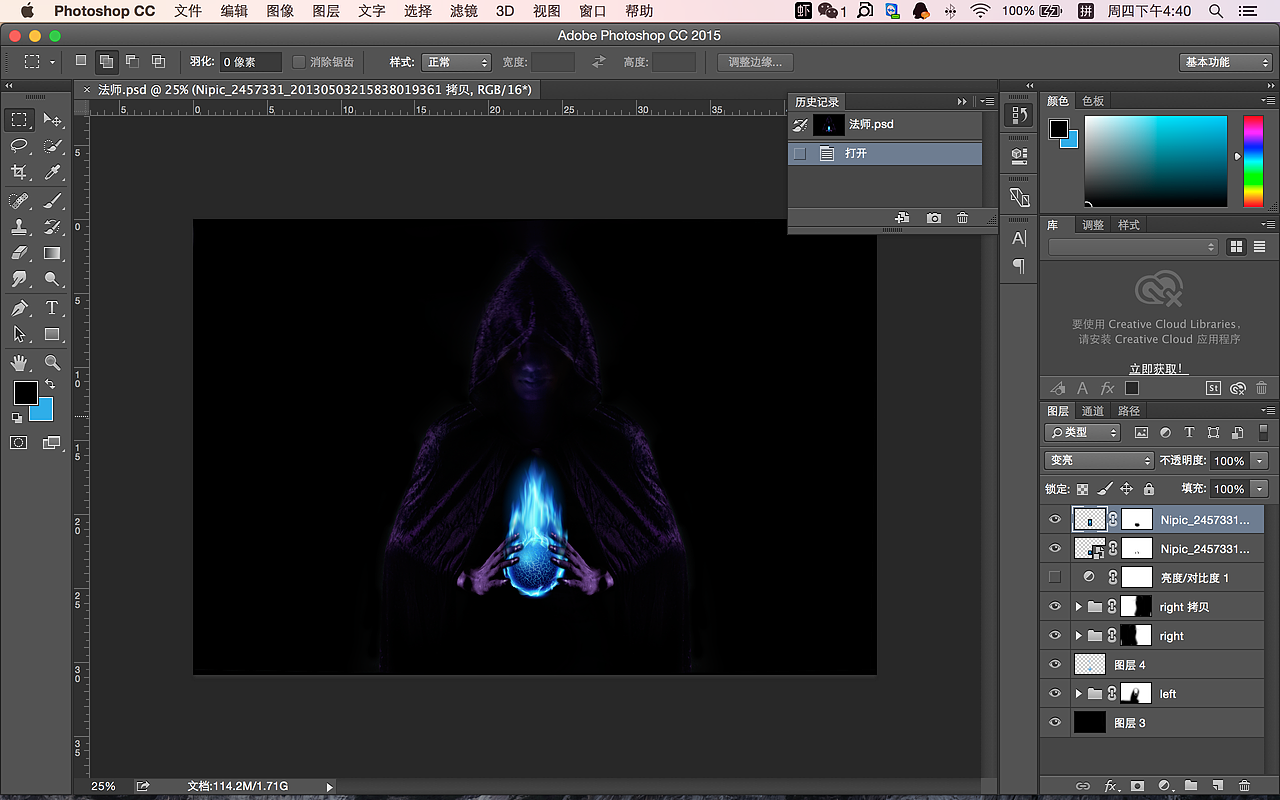
Task: Select the Eraser tool
Action: click(20, 253)
